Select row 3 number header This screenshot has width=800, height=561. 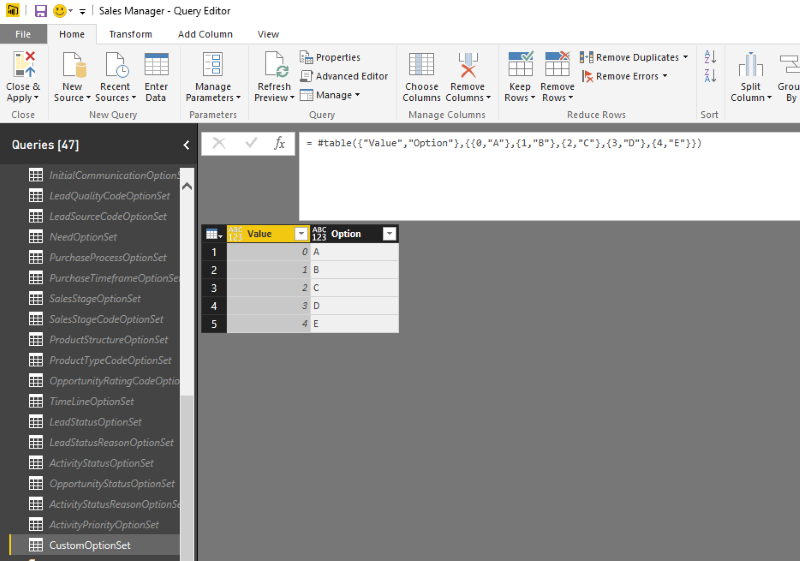214,288
